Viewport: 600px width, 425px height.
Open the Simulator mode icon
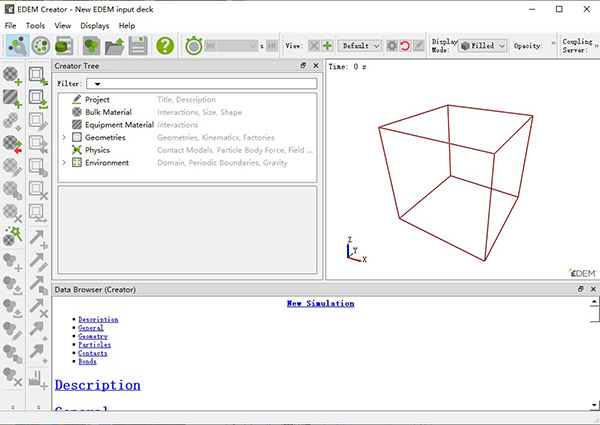pos(41,45)
